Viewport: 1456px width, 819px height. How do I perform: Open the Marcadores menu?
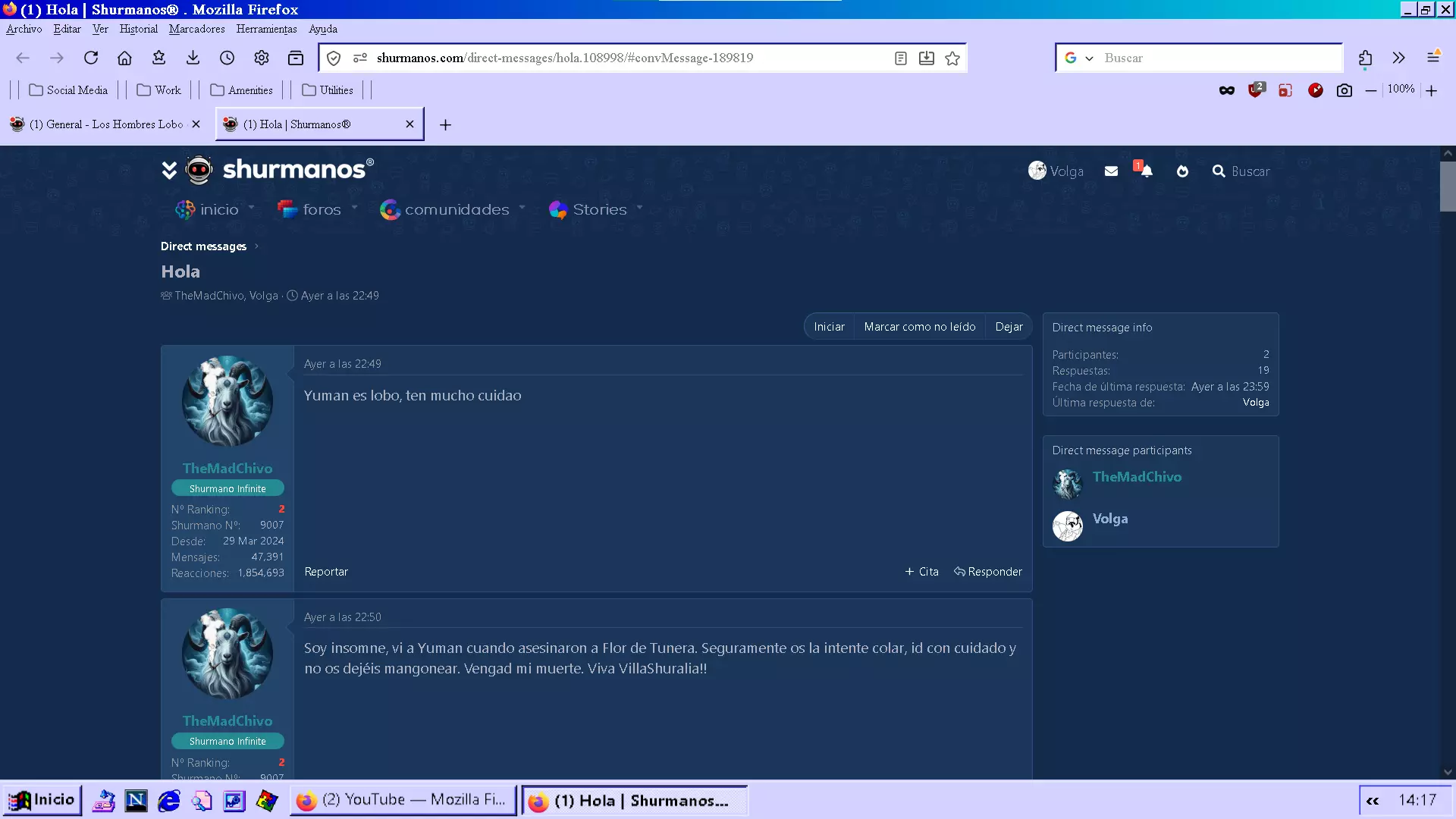coord(197,29)
